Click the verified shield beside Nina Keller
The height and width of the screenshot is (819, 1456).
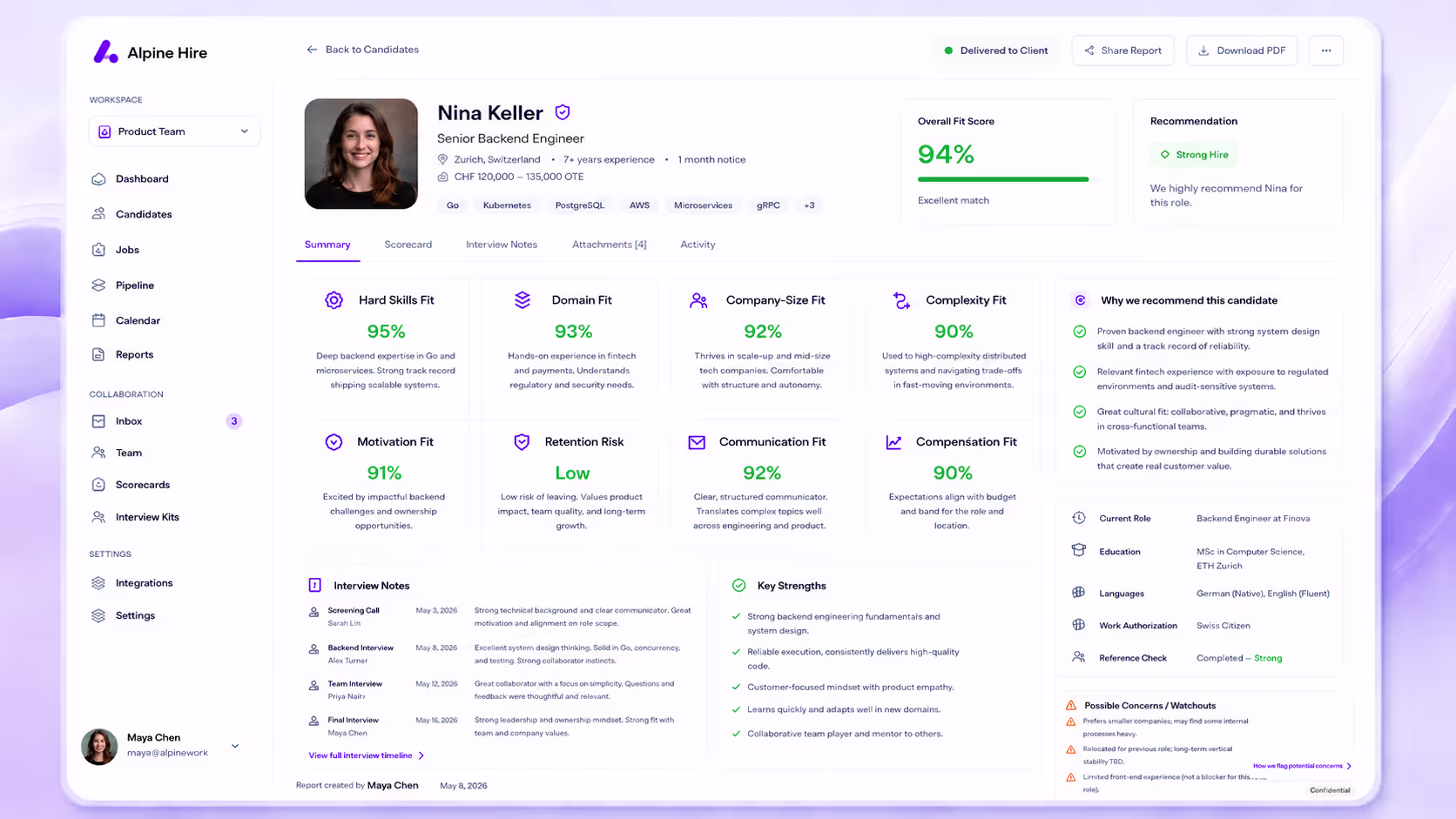click(563, 112)
